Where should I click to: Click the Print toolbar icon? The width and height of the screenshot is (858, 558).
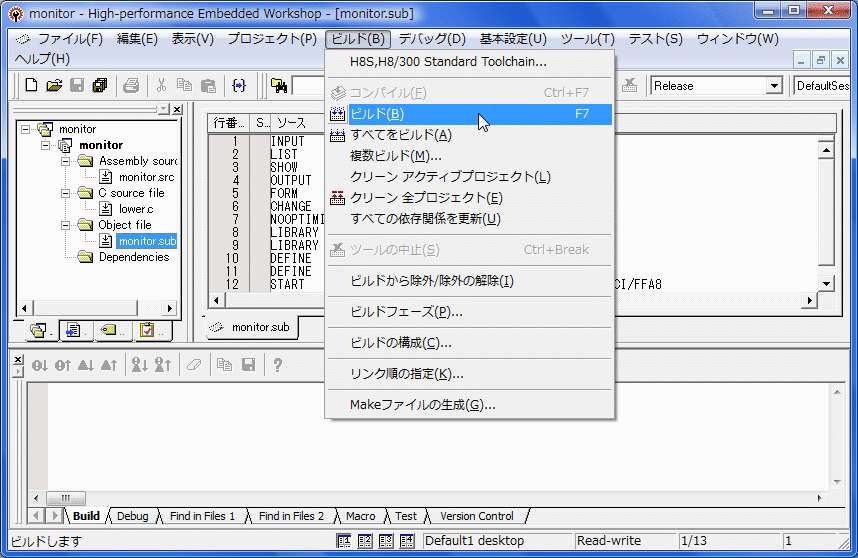[131, 85]
